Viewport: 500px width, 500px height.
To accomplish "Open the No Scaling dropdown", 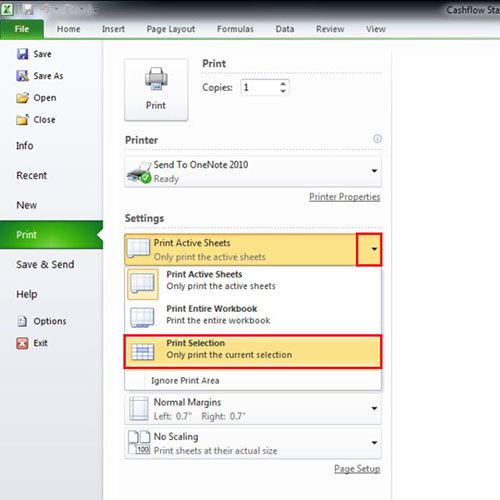I will (x=253, y=443).
